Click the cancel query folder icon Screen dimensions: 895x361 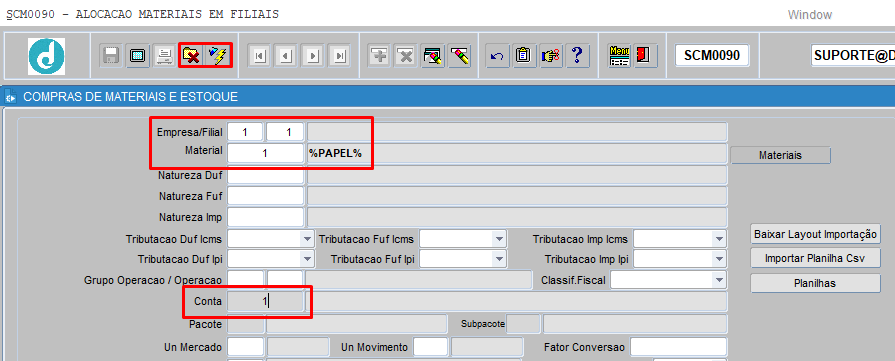(191, 56)
